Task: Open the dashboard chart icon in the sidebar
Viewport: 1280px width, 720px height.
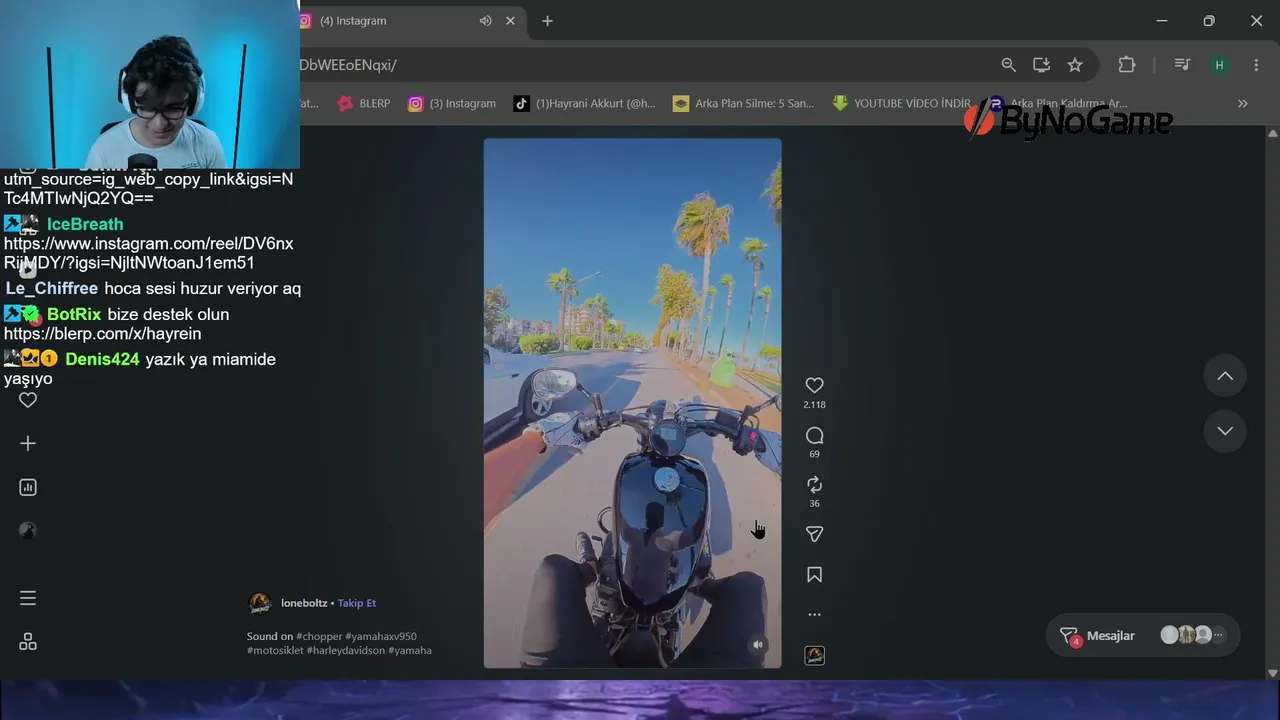Action: [x=28, y=487]
